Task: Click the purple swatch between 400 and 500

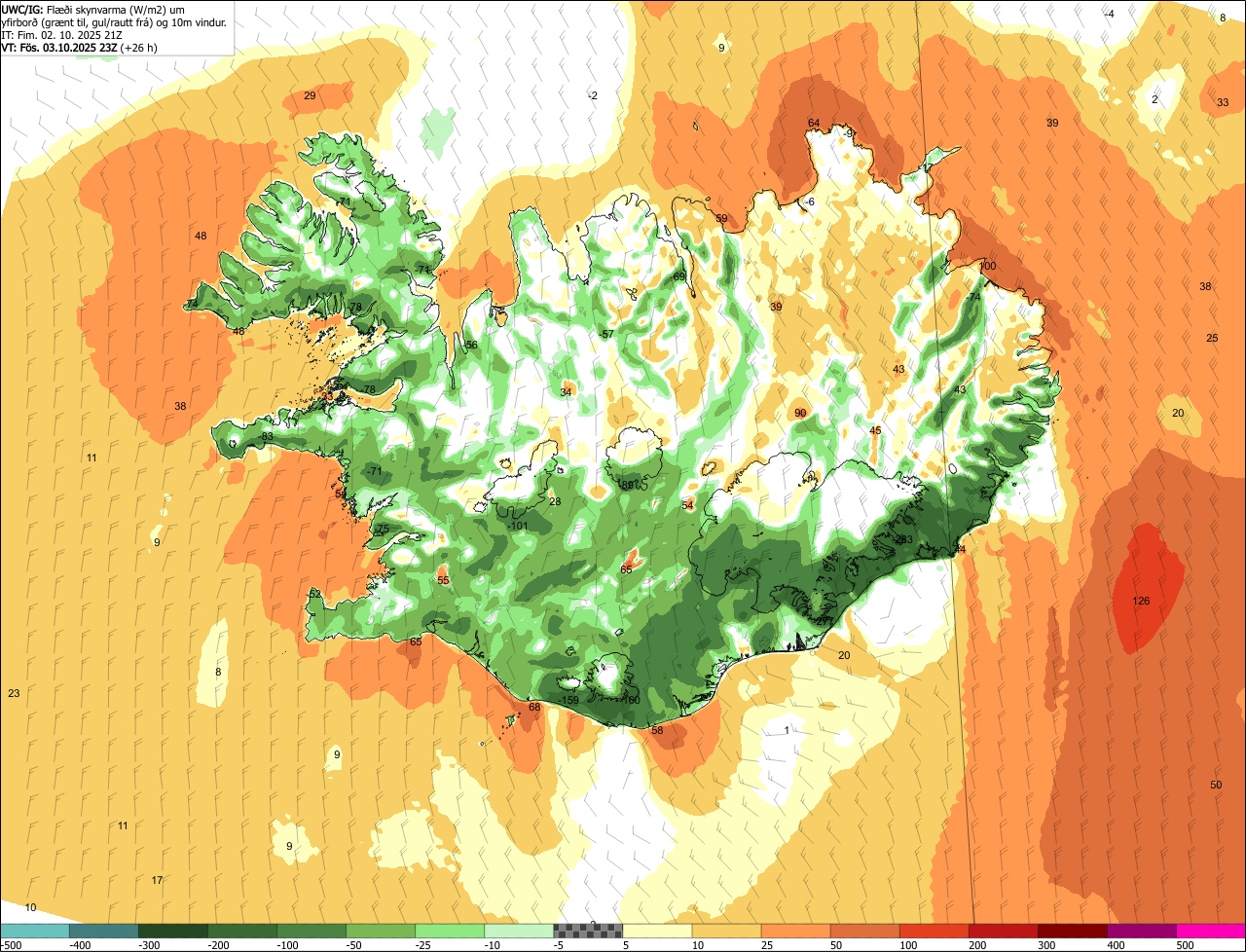Action: 1142,931
